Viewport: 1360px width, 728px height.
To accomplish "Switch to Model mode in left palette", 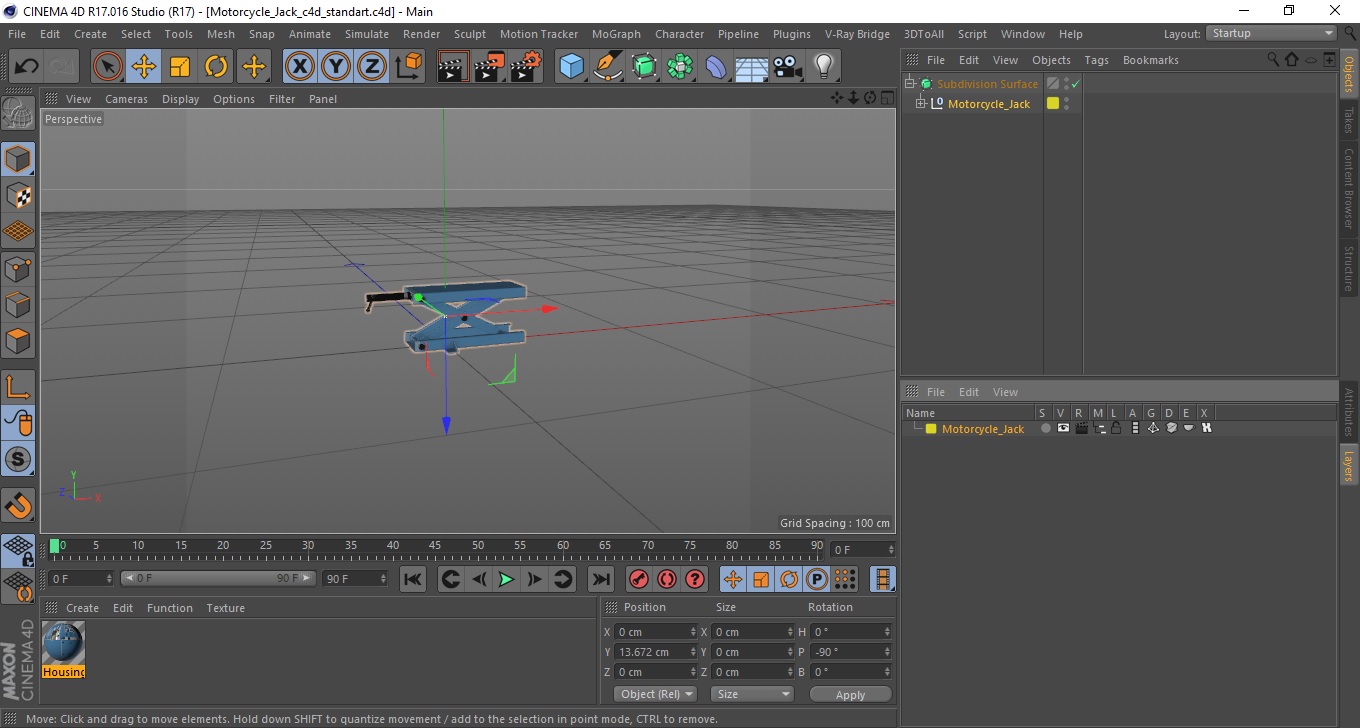I will coord(18,159).
